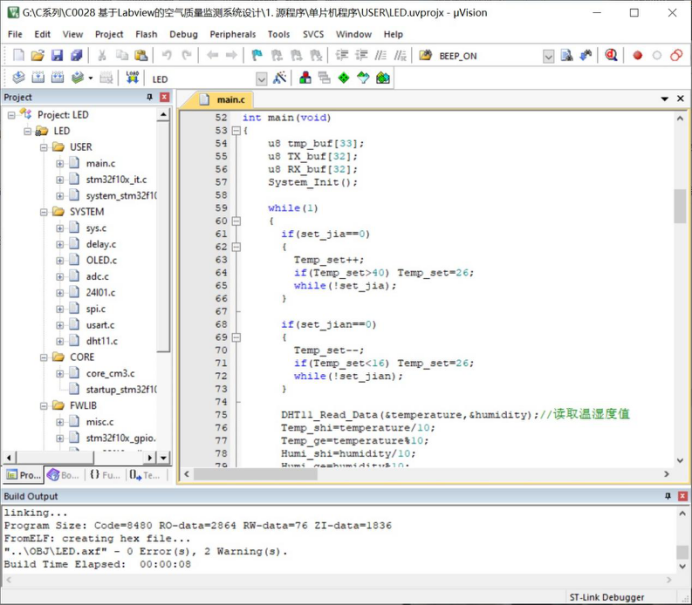Open the target selection dropdown LED

261,79
